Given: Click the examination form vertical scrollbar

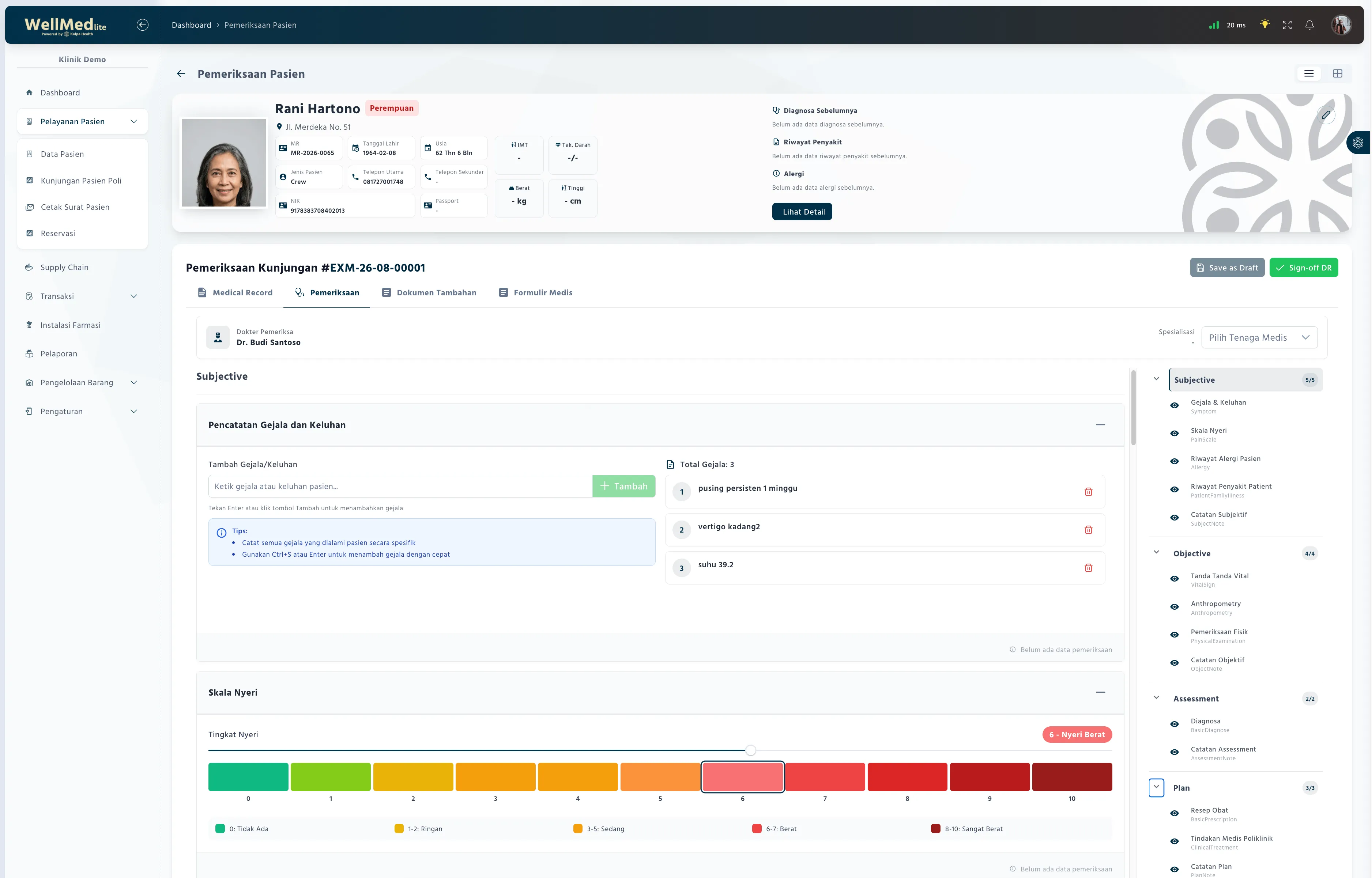Looking at the screenshot, I should point(1133,408).
